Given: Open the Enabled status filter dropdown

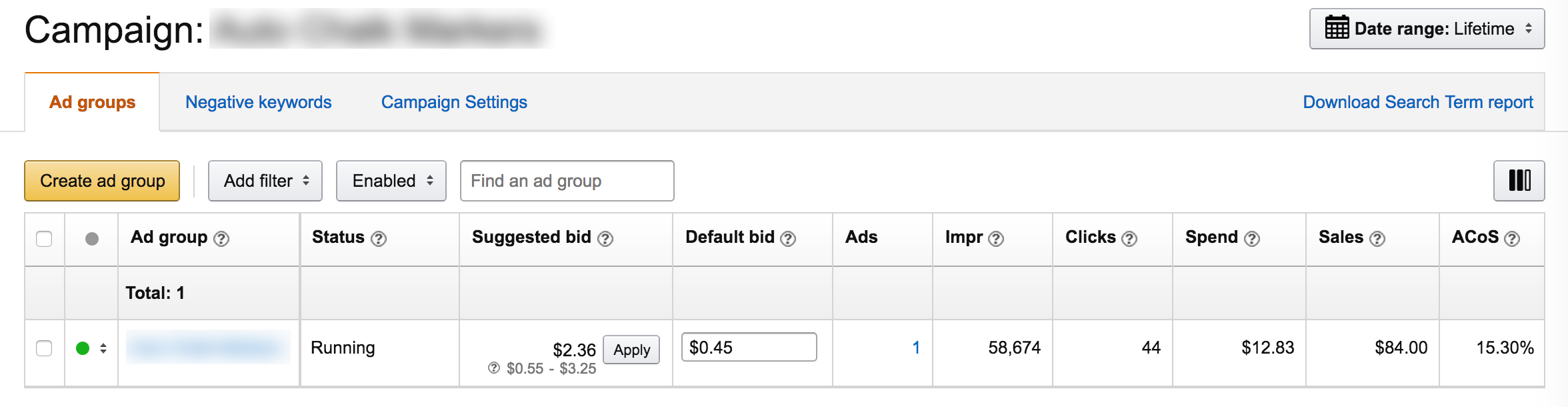Looking at the screenshot, I should click(391, 181).
